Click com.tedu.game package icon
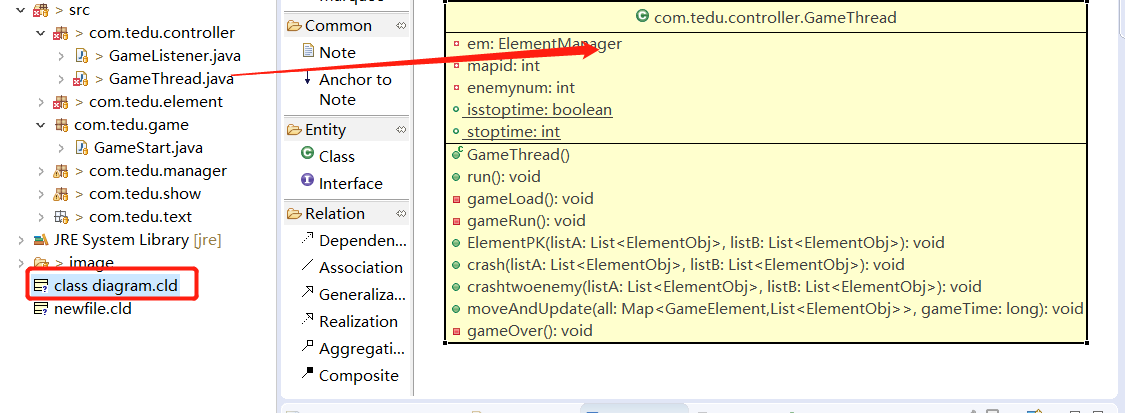The image size is (1125, 413). 62,125
